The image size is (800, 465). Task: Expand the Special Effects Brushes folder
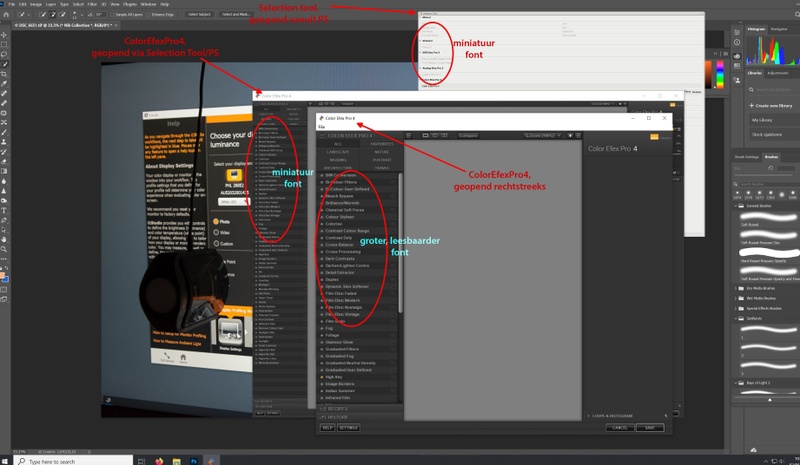click(x=736, y=308)
